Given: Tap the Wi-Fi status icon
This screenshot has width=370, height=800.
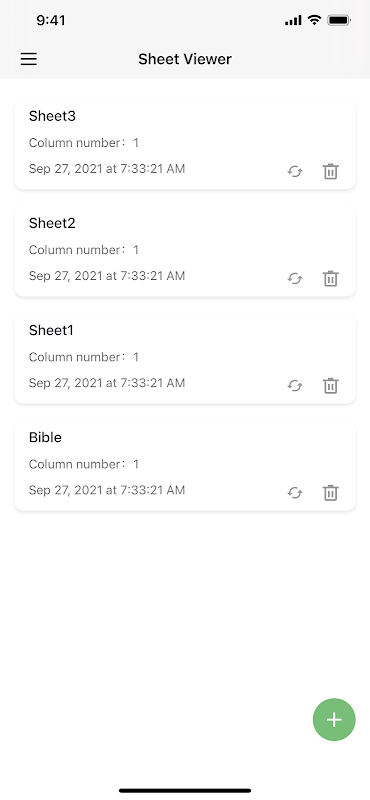Looking at the screenshot, I should (314, 20).
